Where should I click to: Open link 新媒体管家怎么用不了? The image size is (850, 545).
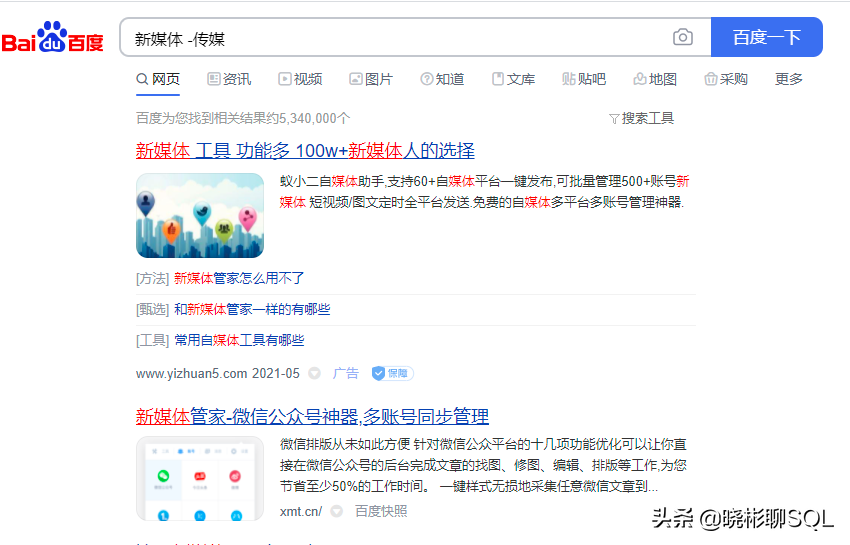[x=239, y=278]
